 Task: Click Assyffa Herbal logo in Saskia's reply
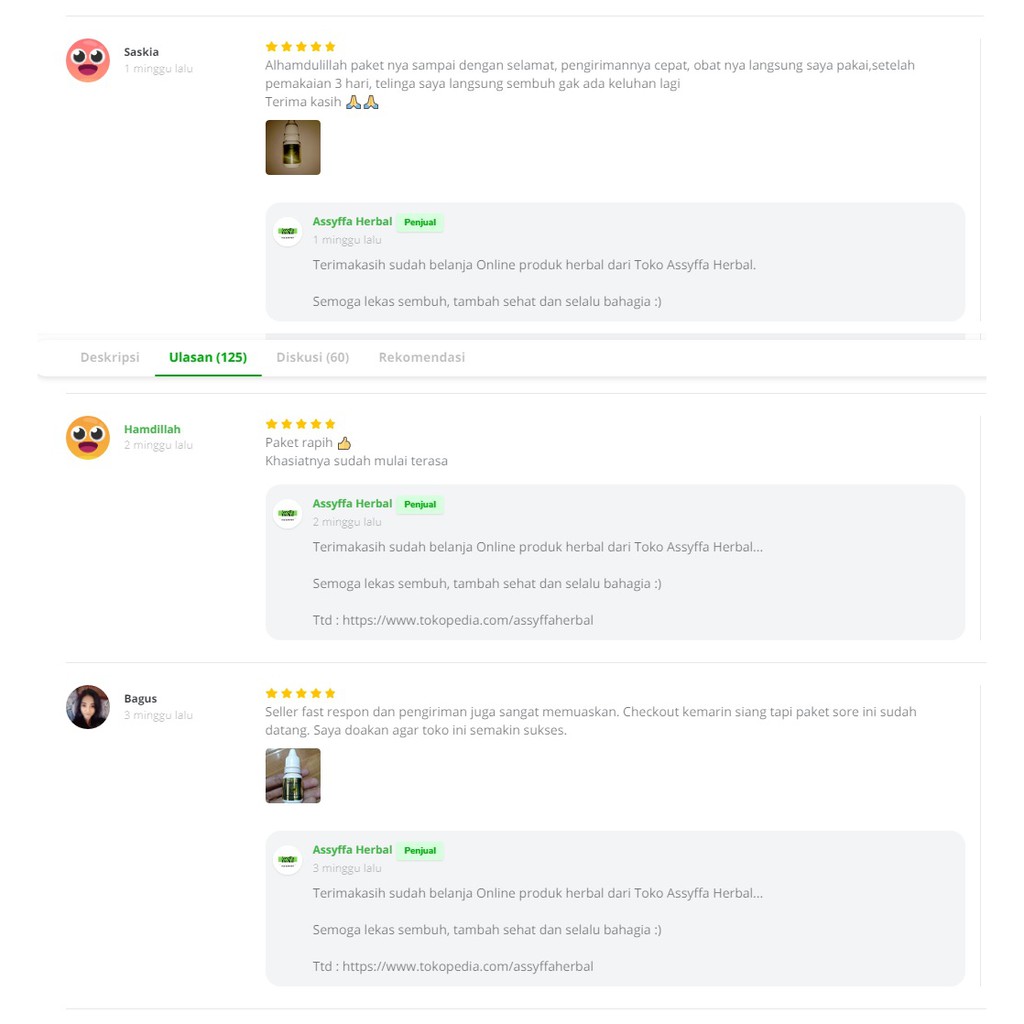click(288, 231)
